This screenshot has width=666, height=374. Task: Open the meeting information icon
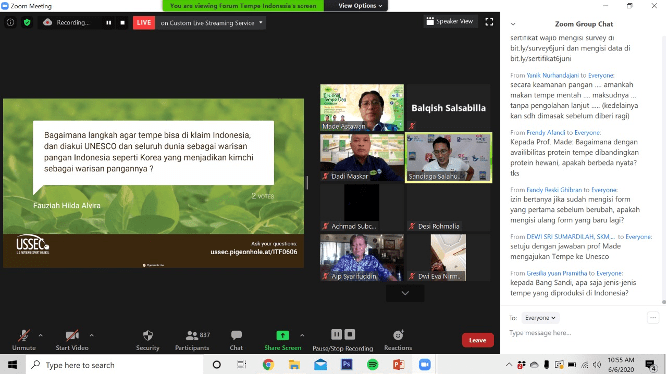[x=10, y=22]
